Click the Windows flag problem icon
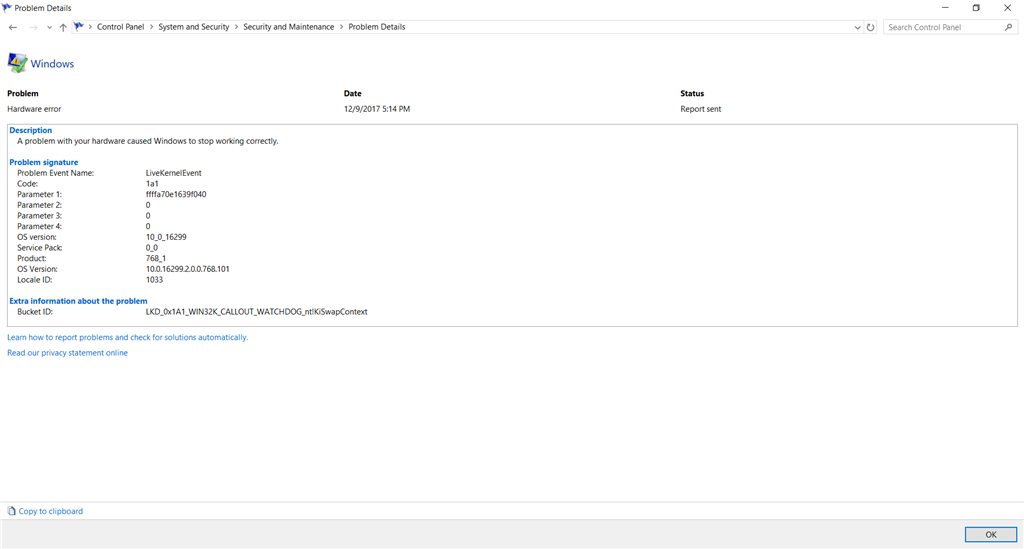The width and height of the screenshot is (1024, 549). 17,63
